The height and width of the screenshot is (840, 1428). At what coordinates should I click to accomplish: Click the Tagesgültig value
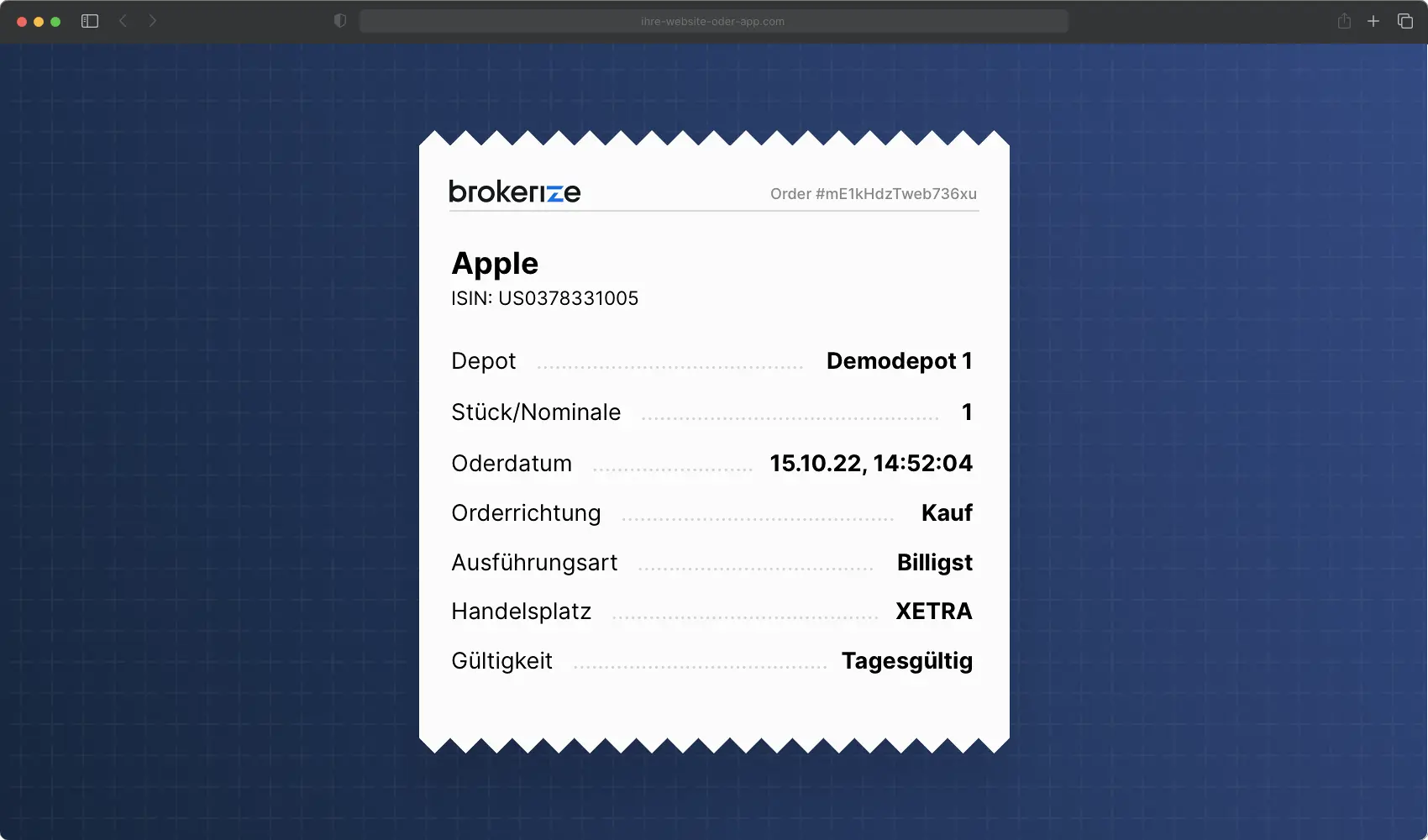(x=907, y=661)
